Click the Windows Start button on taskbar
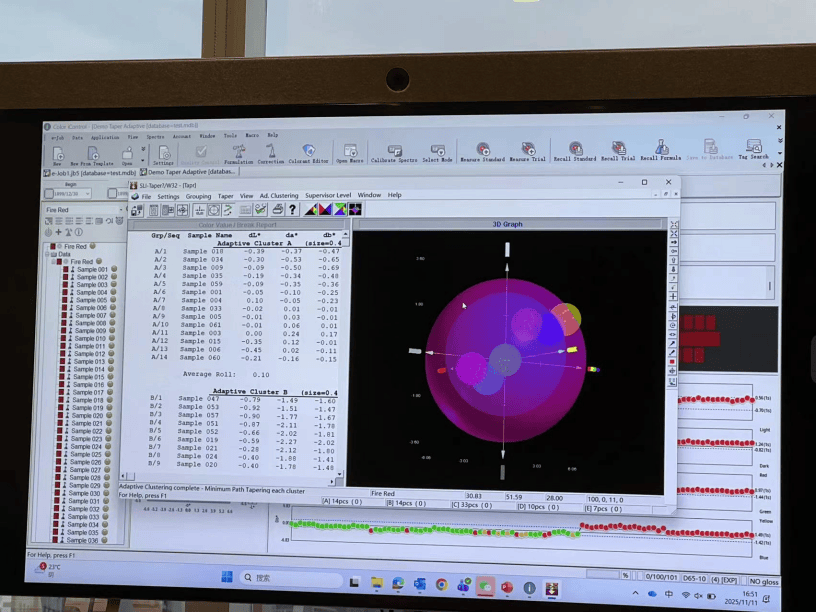 [x=227, y=577]
